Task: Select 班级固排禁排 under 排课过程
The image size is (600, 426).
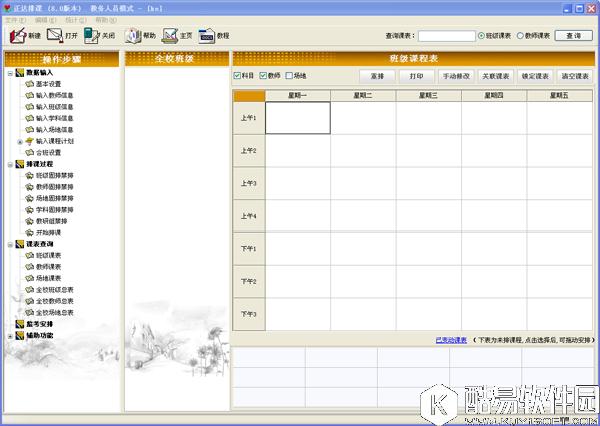Action: tap(54, 176)
